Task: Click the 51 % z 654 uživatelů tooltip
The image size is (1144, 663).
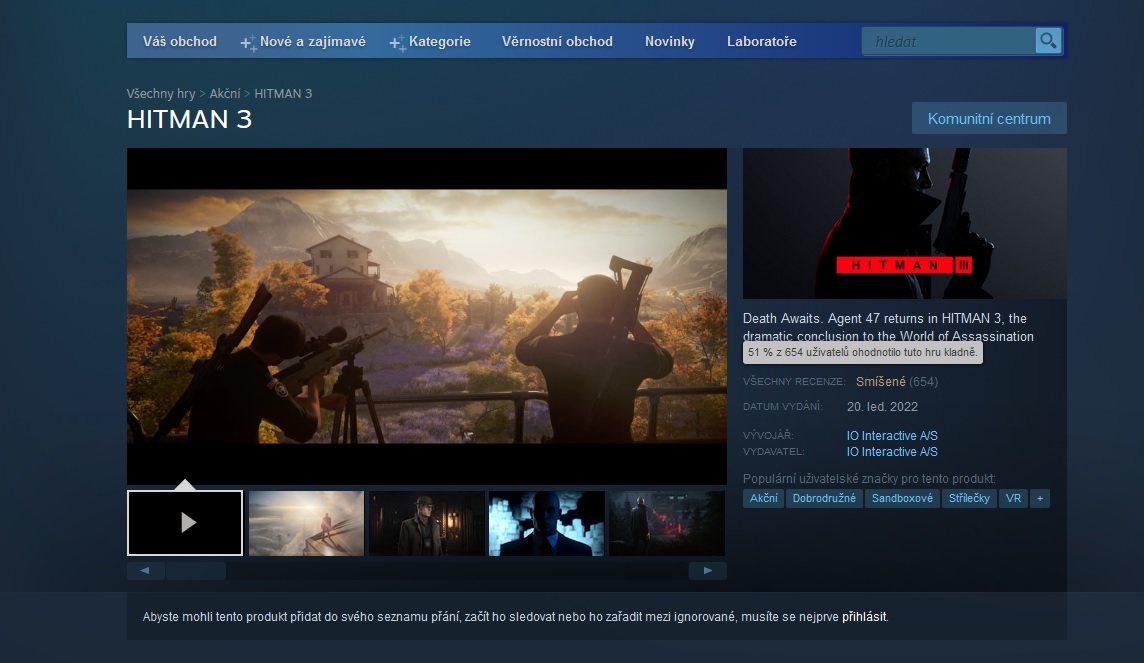Action: tap(862, 352)
